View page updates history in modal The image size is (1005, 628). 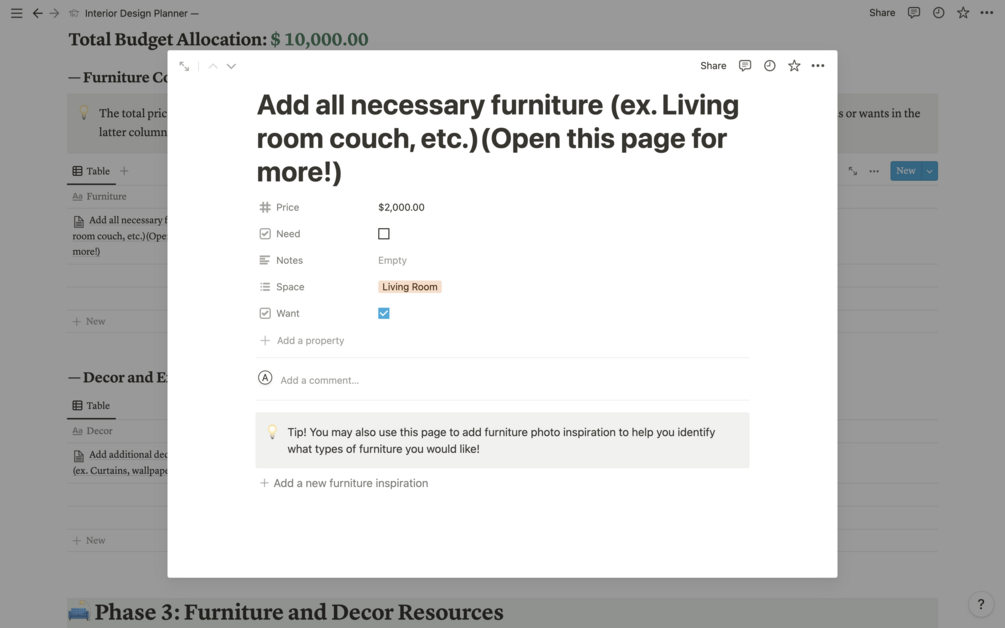tap(769, 66)
